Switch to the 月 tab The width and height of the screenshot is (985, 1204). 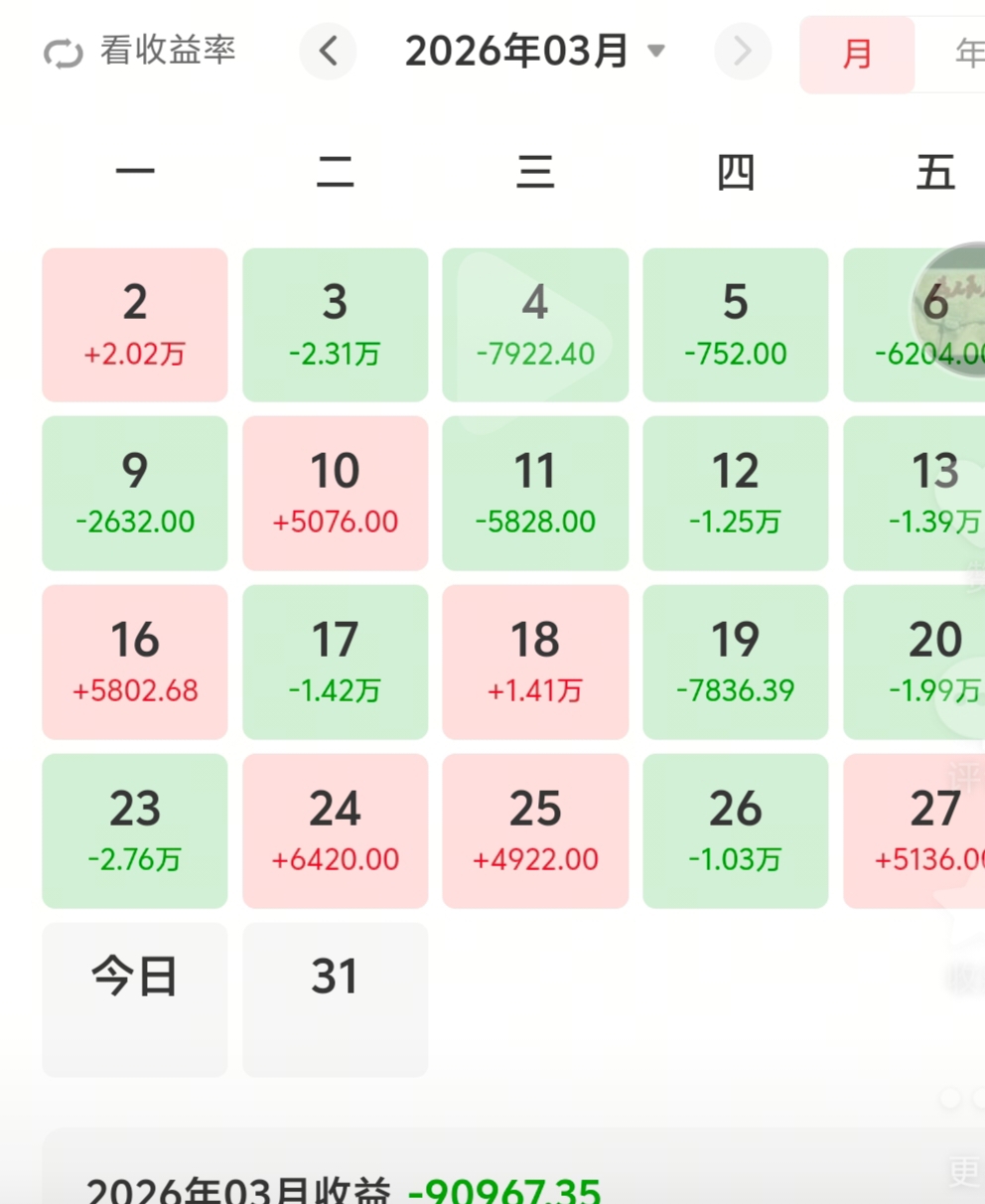pos(856,54)
